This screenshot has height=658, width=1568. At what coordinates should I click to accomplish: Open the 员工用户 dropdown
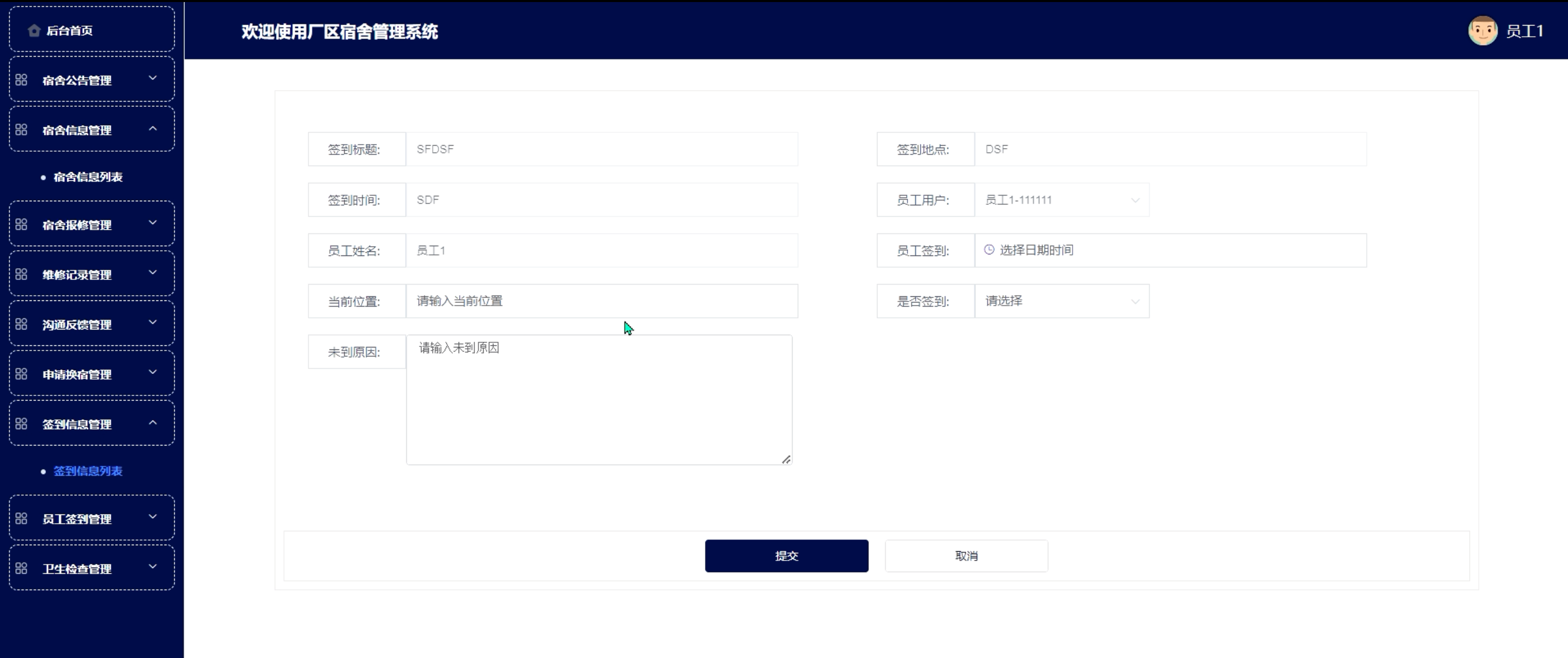[x=1061, y=200]
